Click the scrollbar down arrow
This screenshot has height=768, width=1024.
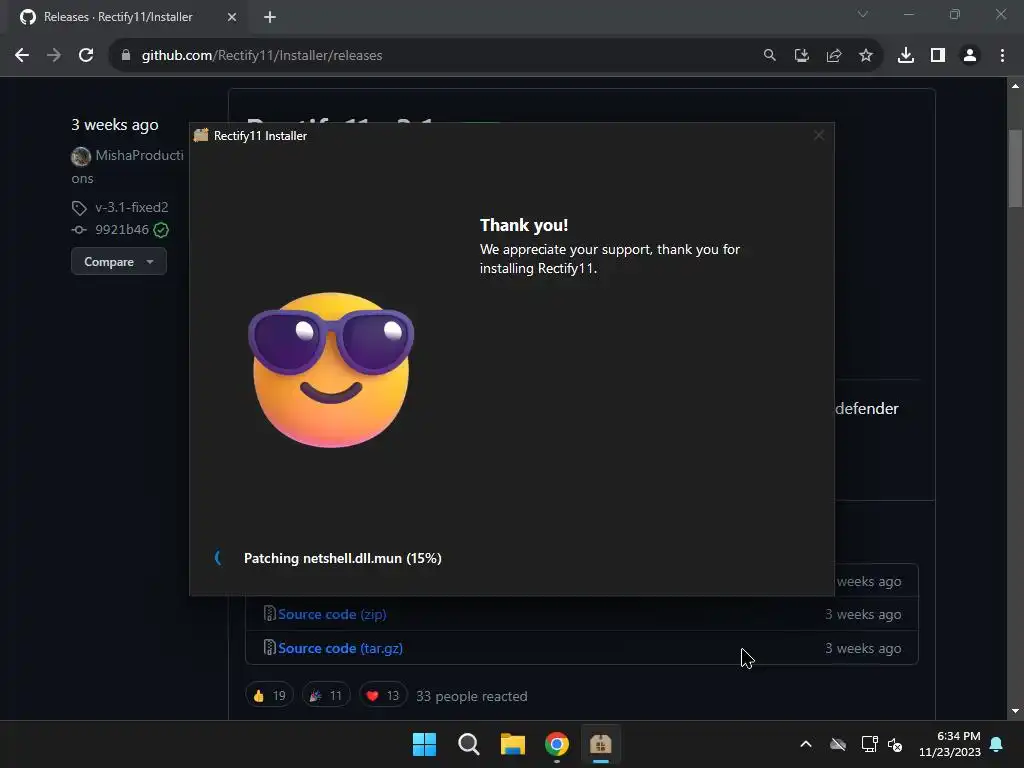(x=1015, y=711)
